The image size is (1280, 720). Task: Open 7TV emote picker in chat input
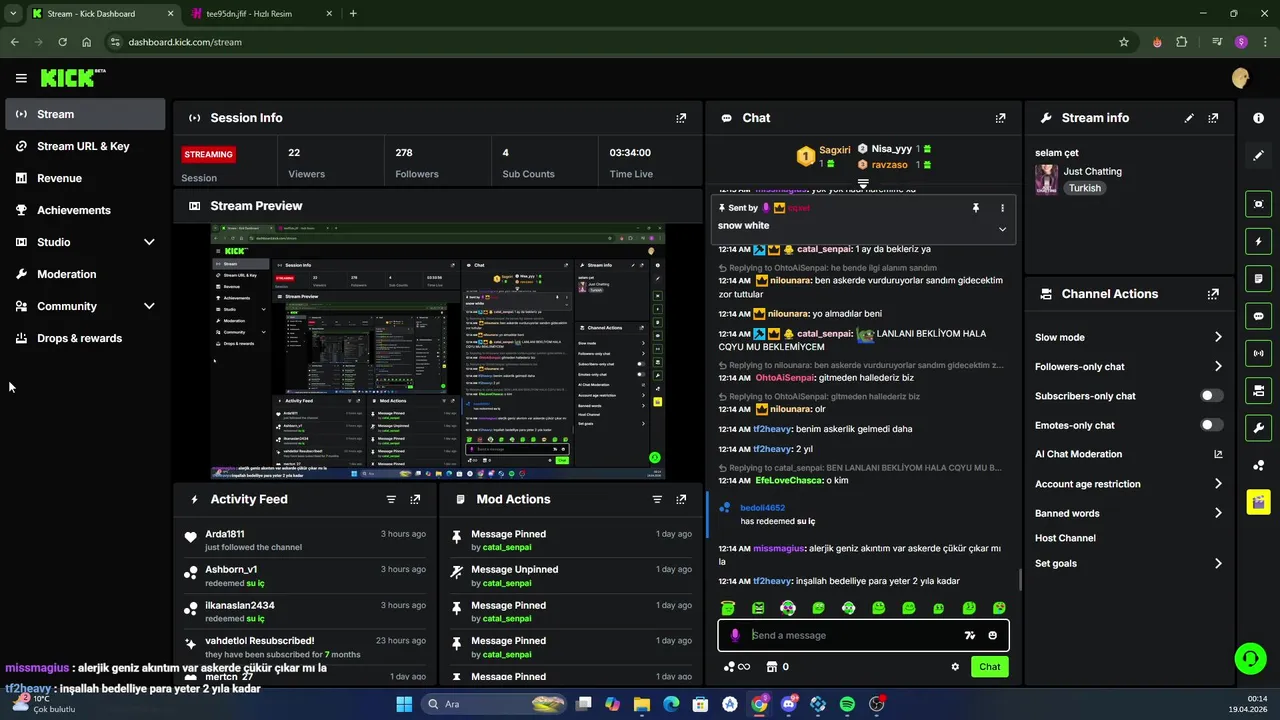pyautogui.click(x=969, y=635)
